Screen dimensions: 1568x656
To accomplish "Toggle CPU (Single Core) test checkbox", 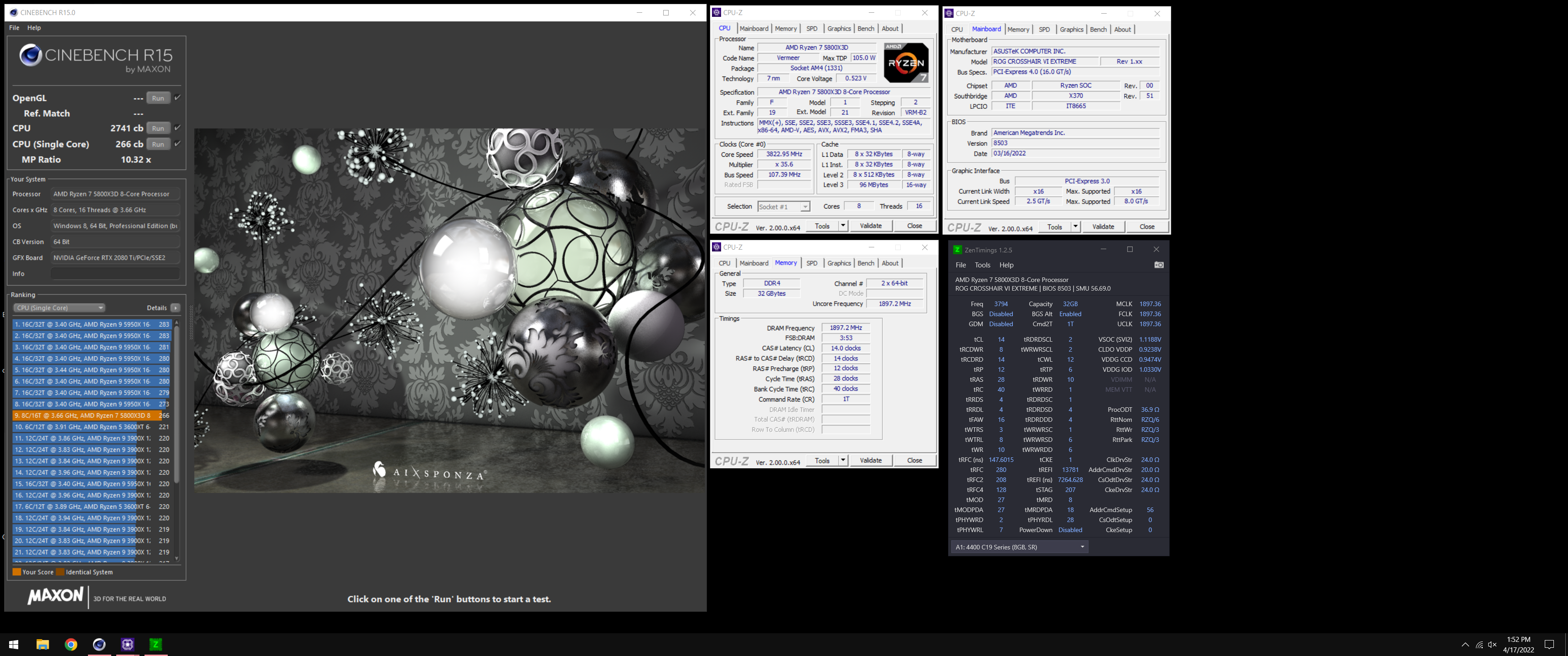I will click(177, 143).
